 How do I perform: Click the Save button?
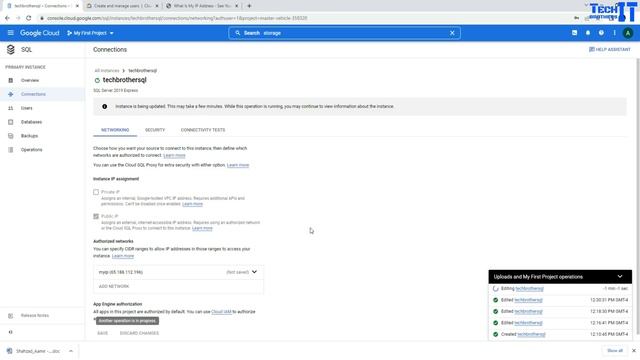click(103, 333)
